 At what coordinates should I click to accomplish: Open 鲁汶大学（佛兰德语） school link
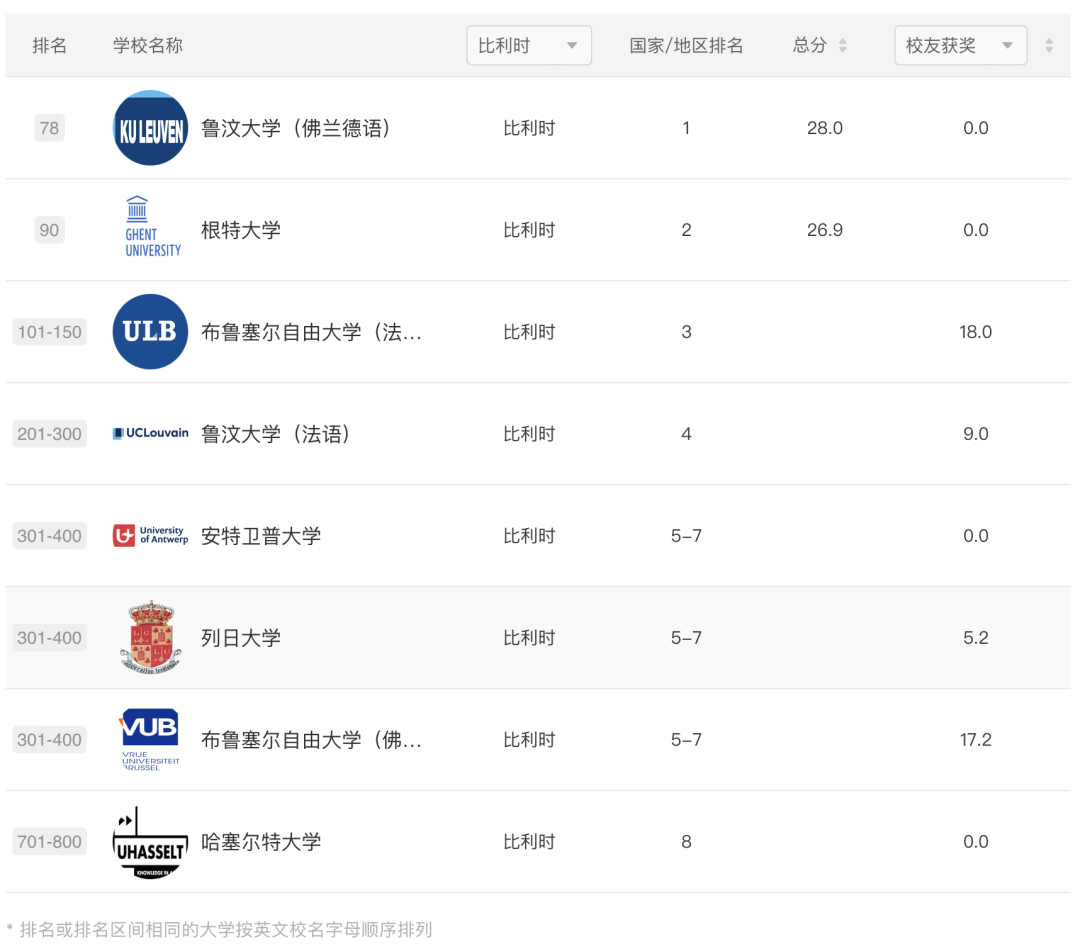tap(296, 128)
